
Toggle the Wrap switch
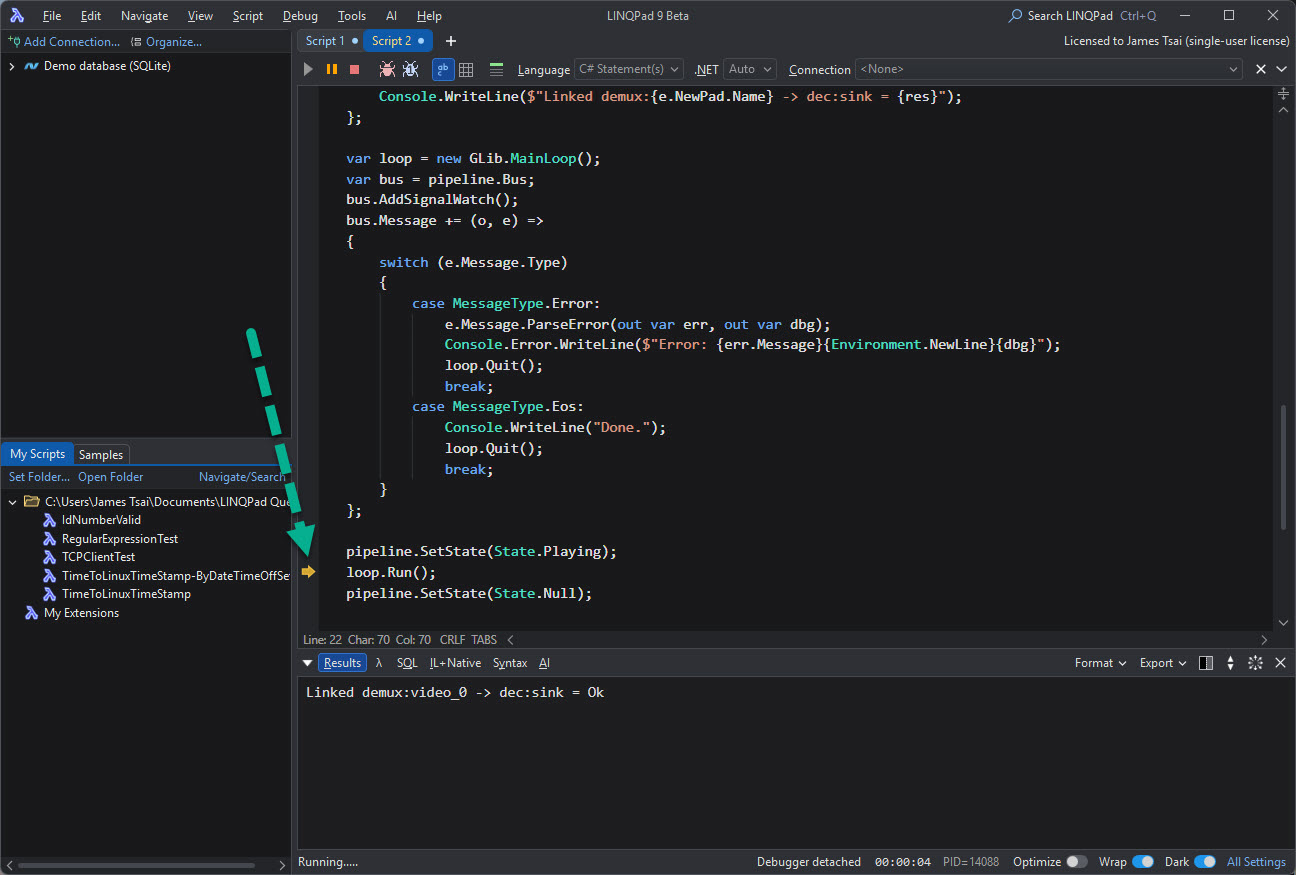(x=1142, y=862)
